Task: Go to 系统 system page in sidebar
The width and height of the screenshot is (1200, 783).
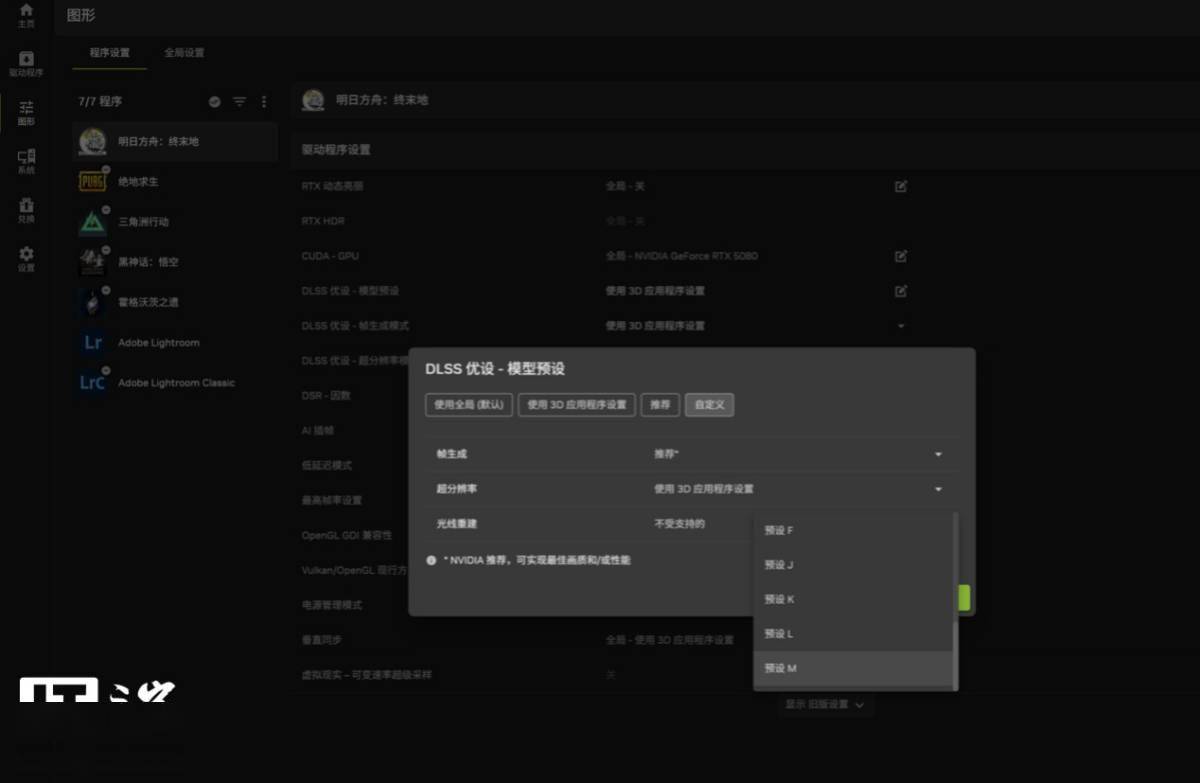Action: 26,160
